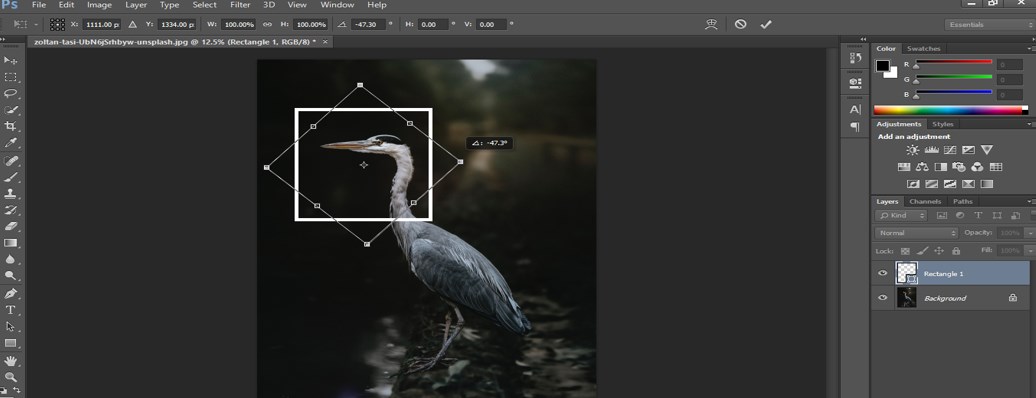Toggle visibility of the Background layer
Screen dimensions: 1036x398
pos(883,298)
